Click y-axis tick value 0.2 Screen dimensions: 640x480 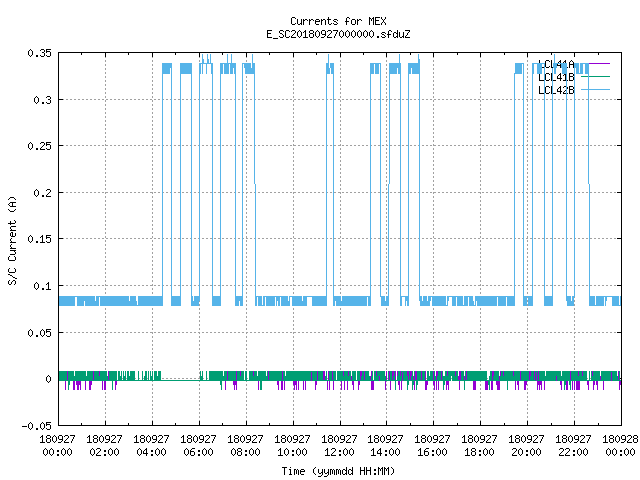pos(42,193)
